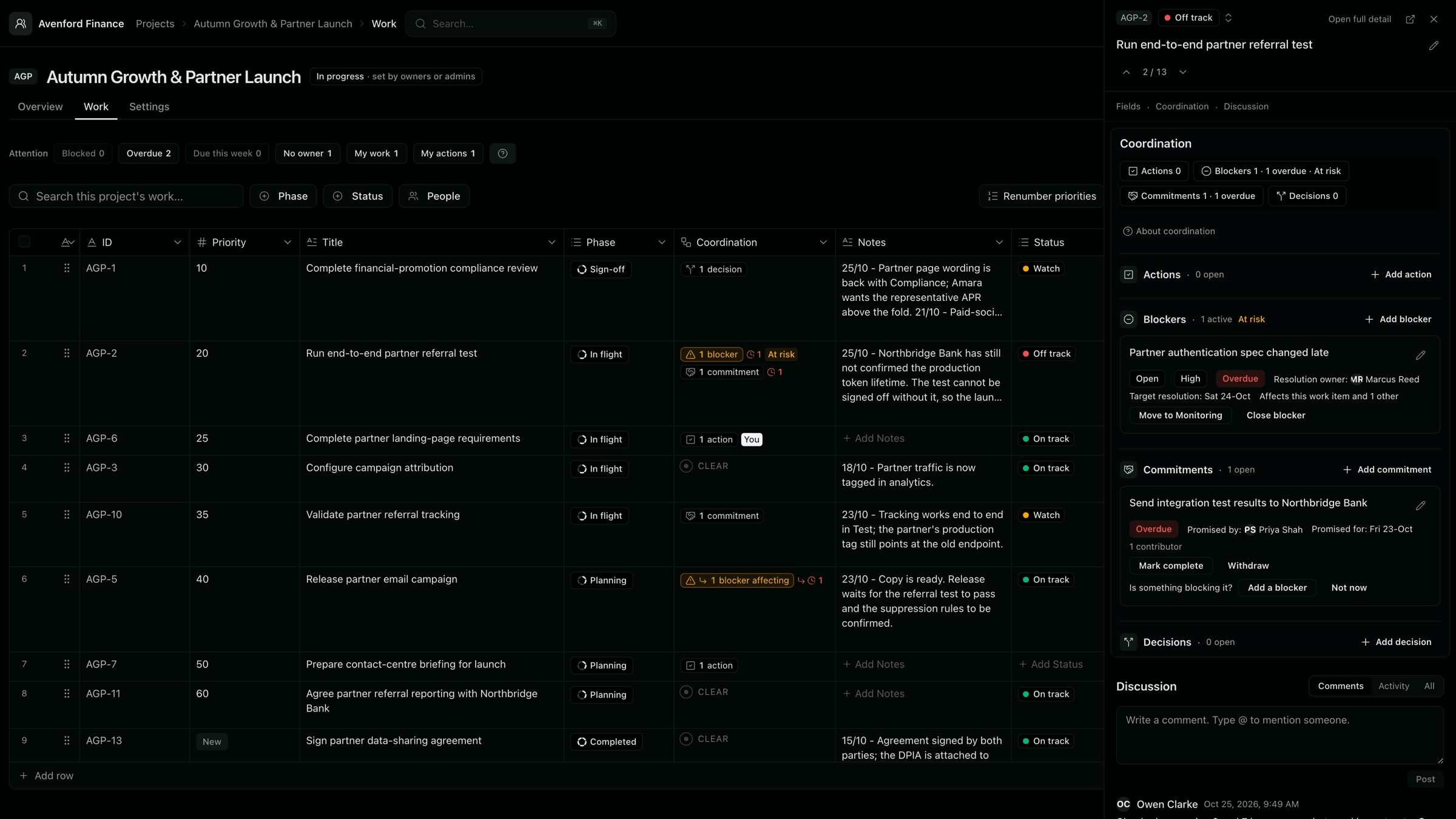Viewport: 1456px width, 819px height.
Task: Edit the Partner authentication spec blocker
Action: pos(1420,356)
